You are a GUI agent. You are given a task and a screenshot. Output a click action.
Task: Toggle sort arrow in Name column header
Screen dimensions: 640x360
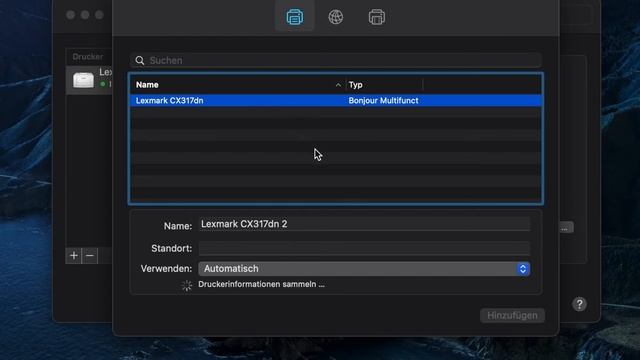(338, 85)
